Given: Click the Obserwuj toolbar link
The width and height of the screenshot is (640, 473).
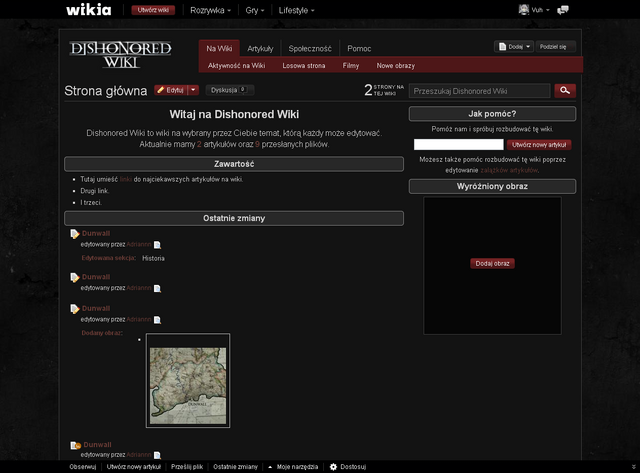Looking at the screenshot, I should (x=82, y=467).
